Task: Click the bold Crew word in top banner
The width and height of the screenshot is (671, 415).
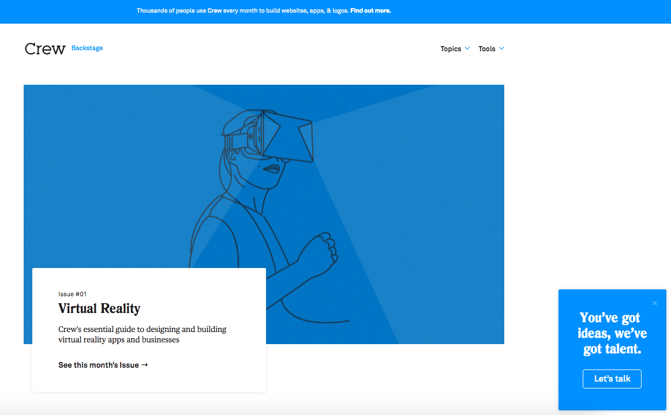Action: (214, 11)
